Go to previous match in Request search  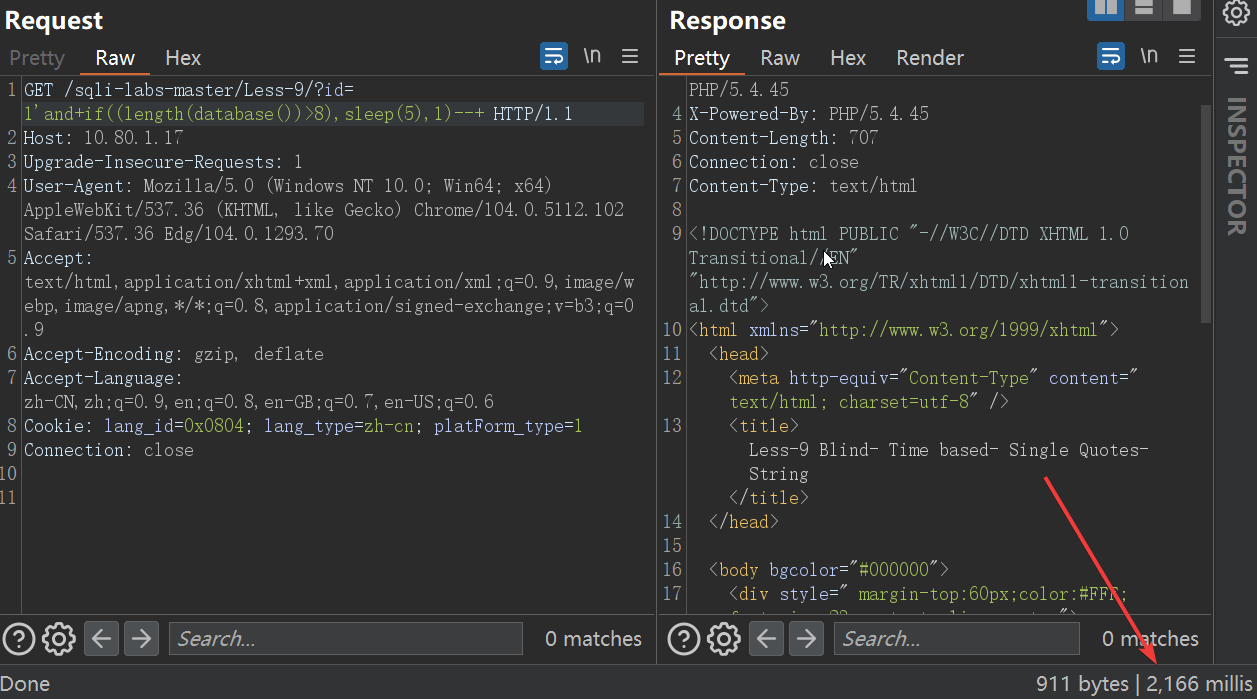[x=101, y=638]
